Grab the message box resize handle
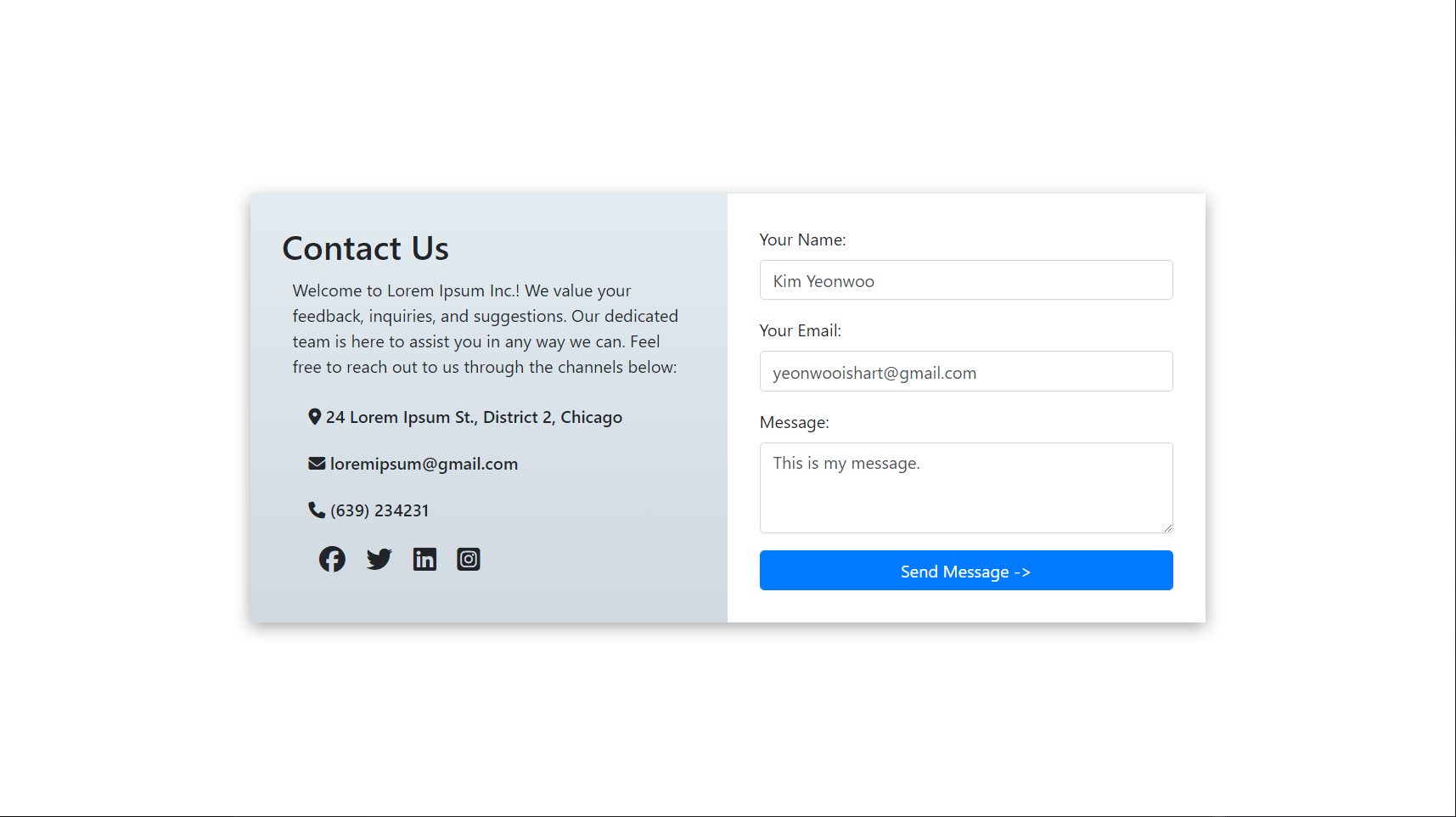This screenshot has height=817, width=1456. pyautogui.click(x=1167, y=527)
